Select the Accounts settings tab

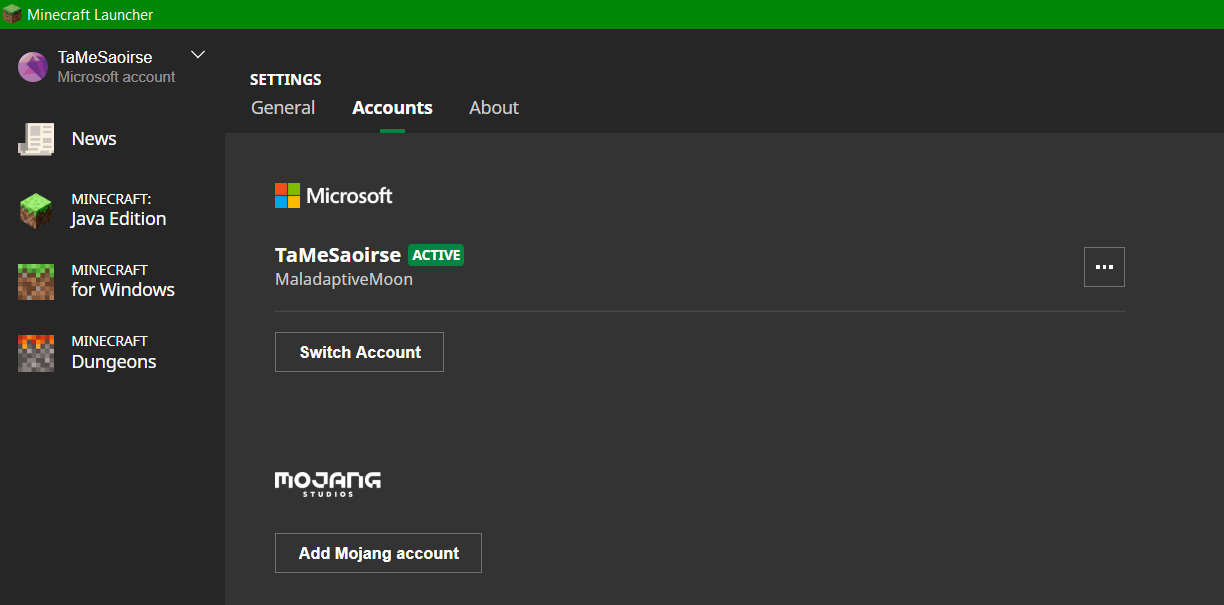point(392,108)
